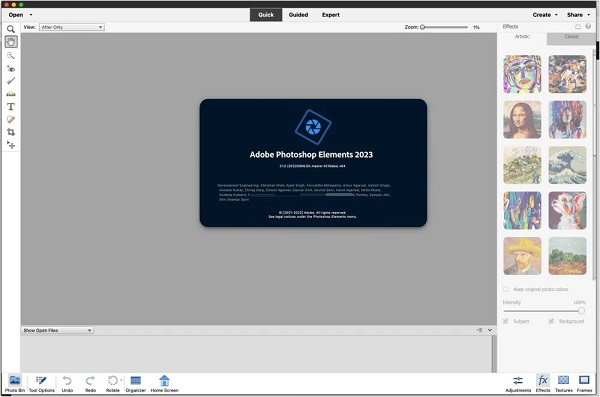Select the Whiten Teeth tool
The height and width of the screenshot is (397, 600).
(x=11, y=81)
